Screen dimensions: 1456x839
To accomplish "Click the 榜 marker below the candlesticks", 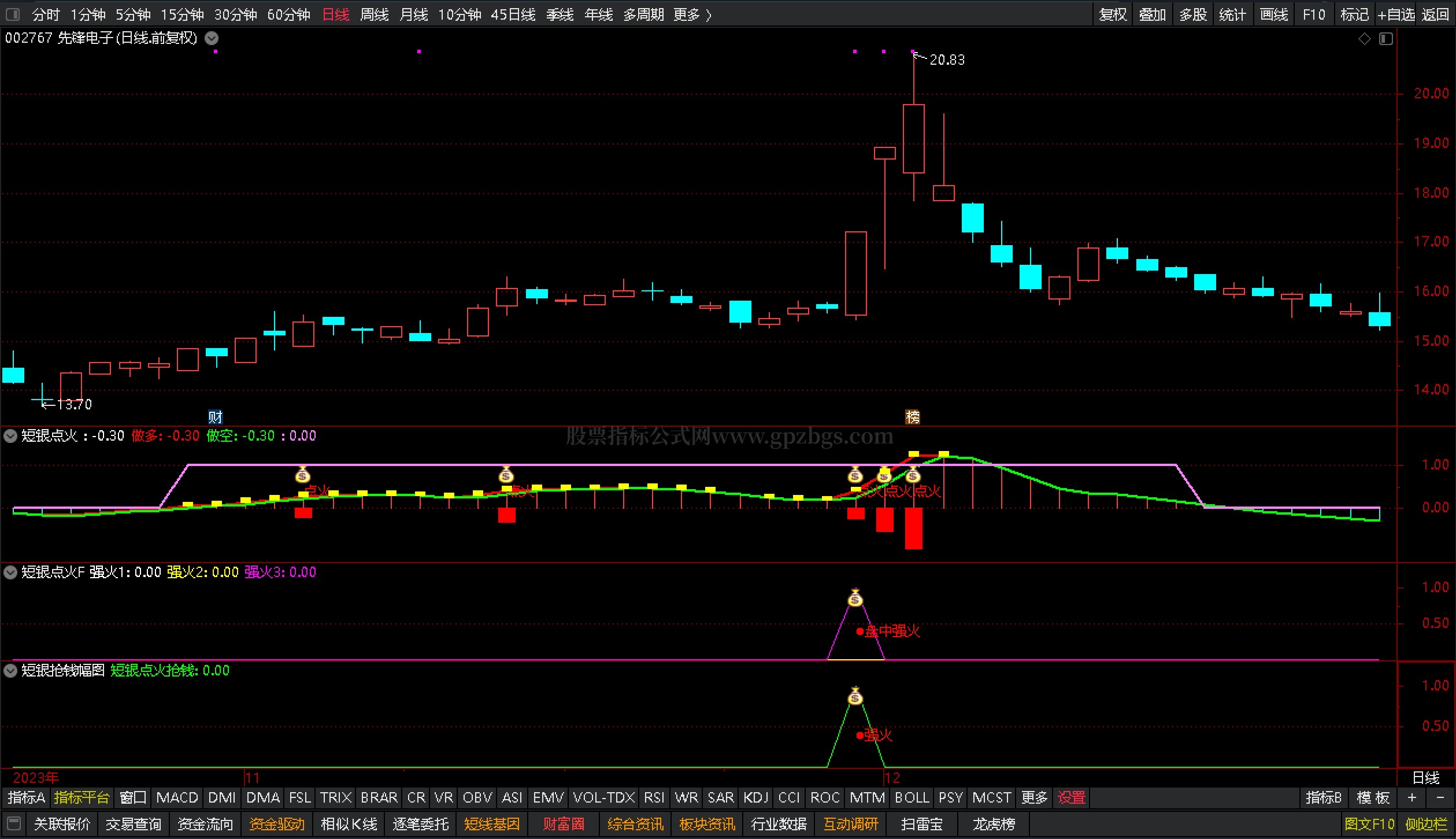I will (x=913, y=417).
